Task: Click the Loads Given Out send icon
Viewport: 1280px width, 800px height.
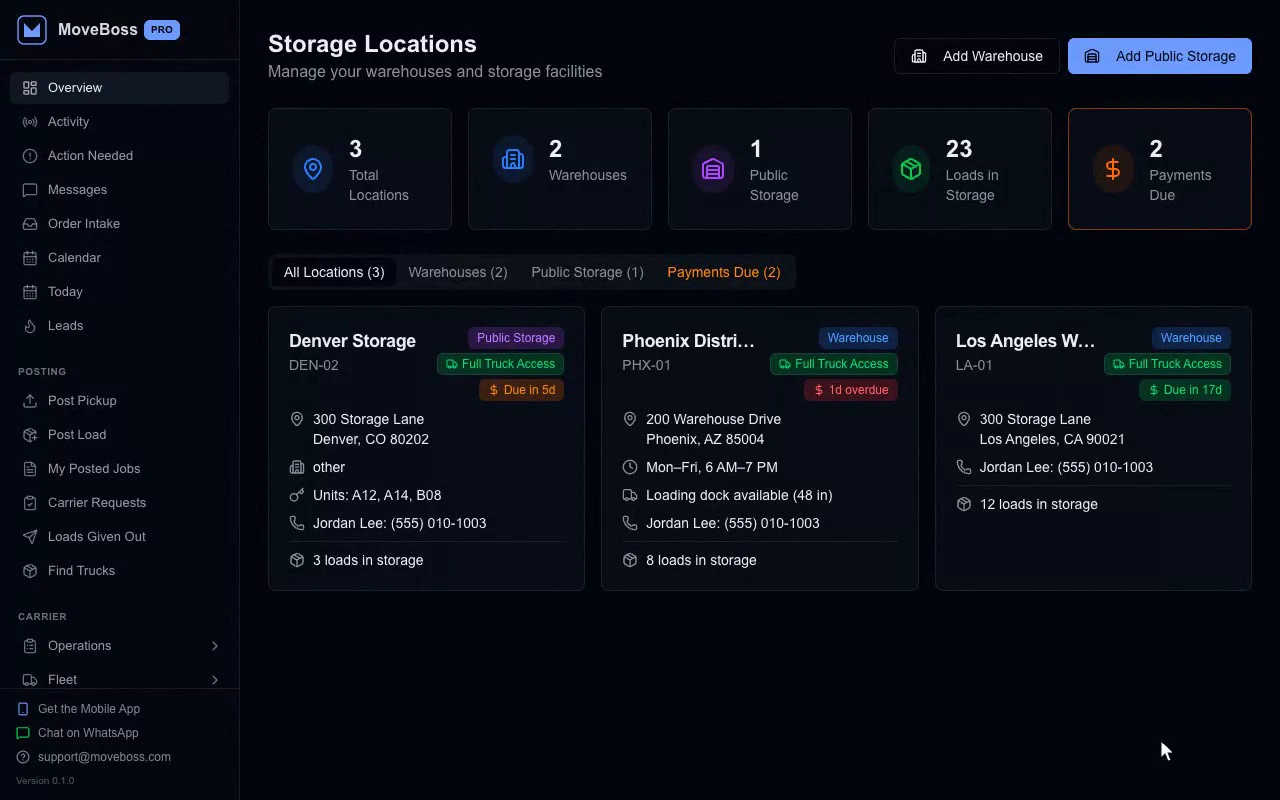Action: 30,537
